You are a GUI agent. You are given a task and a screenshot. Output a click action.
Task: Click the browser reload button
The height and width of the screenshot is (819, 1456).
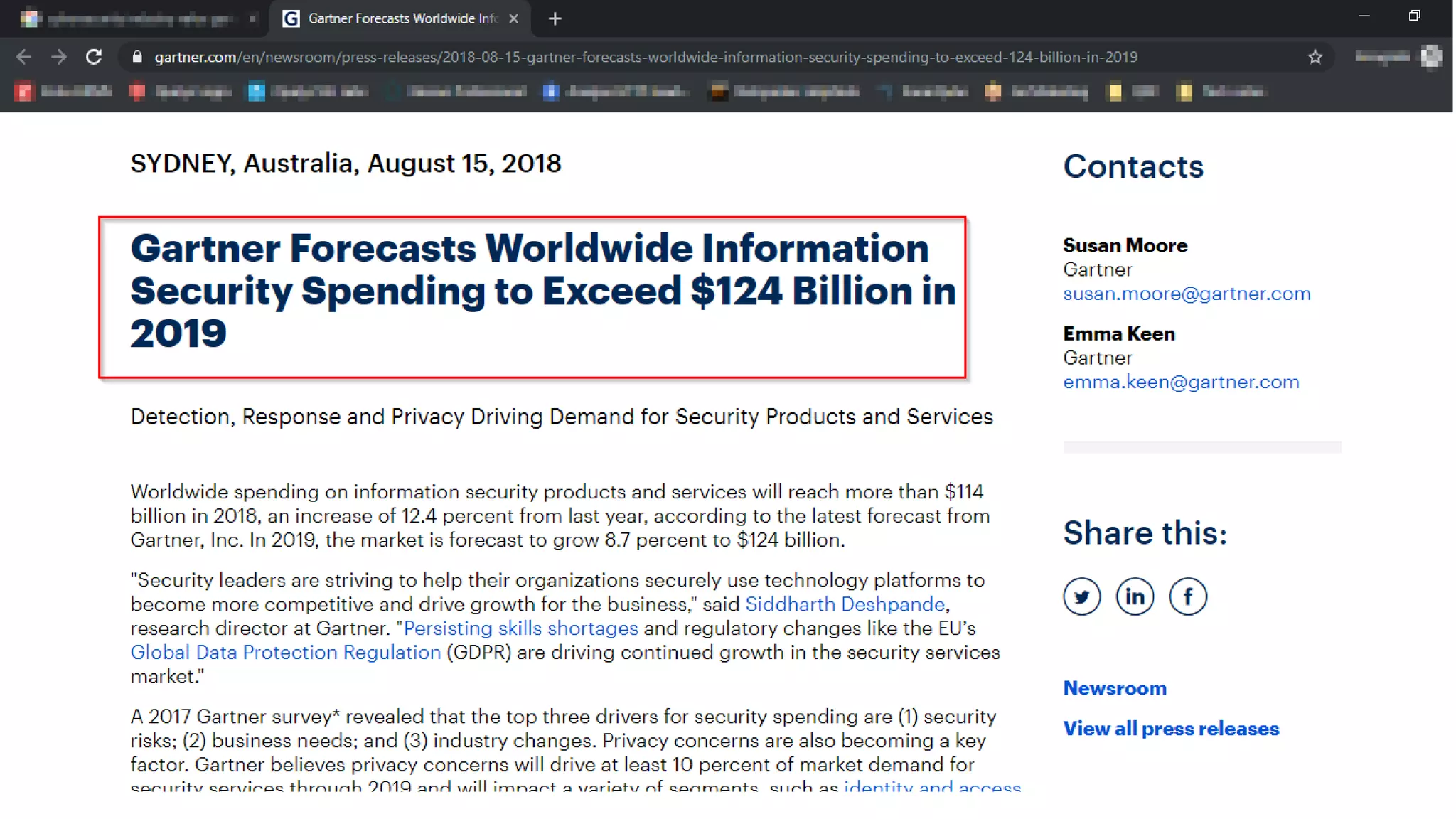(x=94, y=57)
